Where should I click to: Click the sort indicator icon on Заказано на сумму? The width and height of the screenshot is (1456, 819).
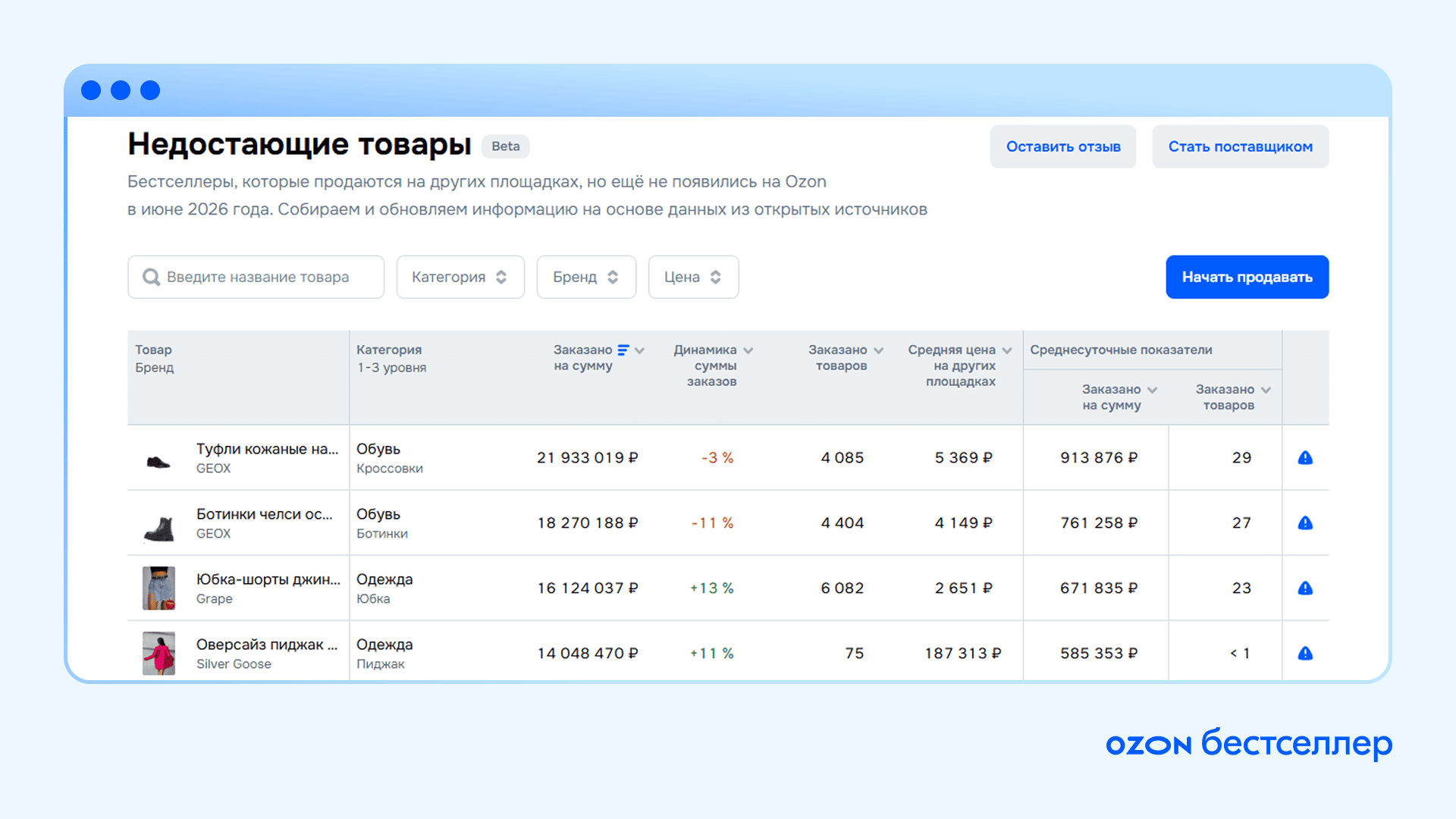coord(623,350)
